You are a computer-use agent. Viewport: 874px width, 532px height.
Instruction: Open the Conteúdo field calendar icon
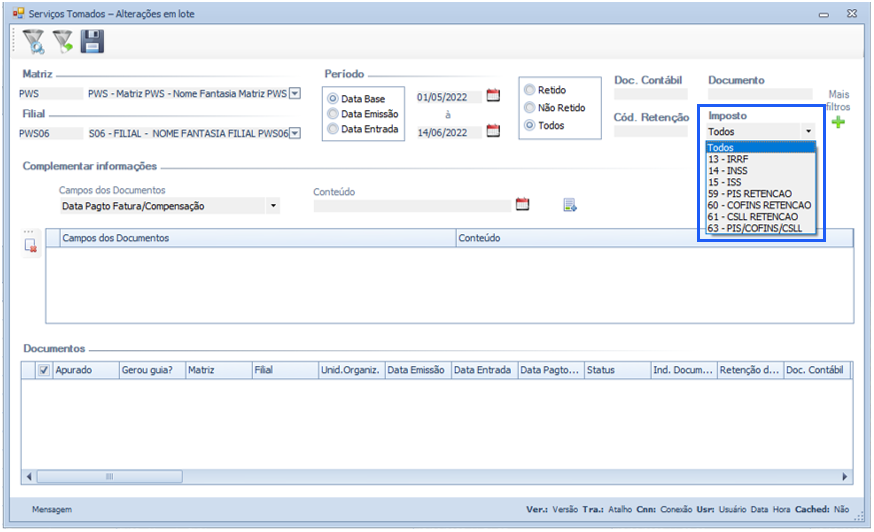(522, 204)
